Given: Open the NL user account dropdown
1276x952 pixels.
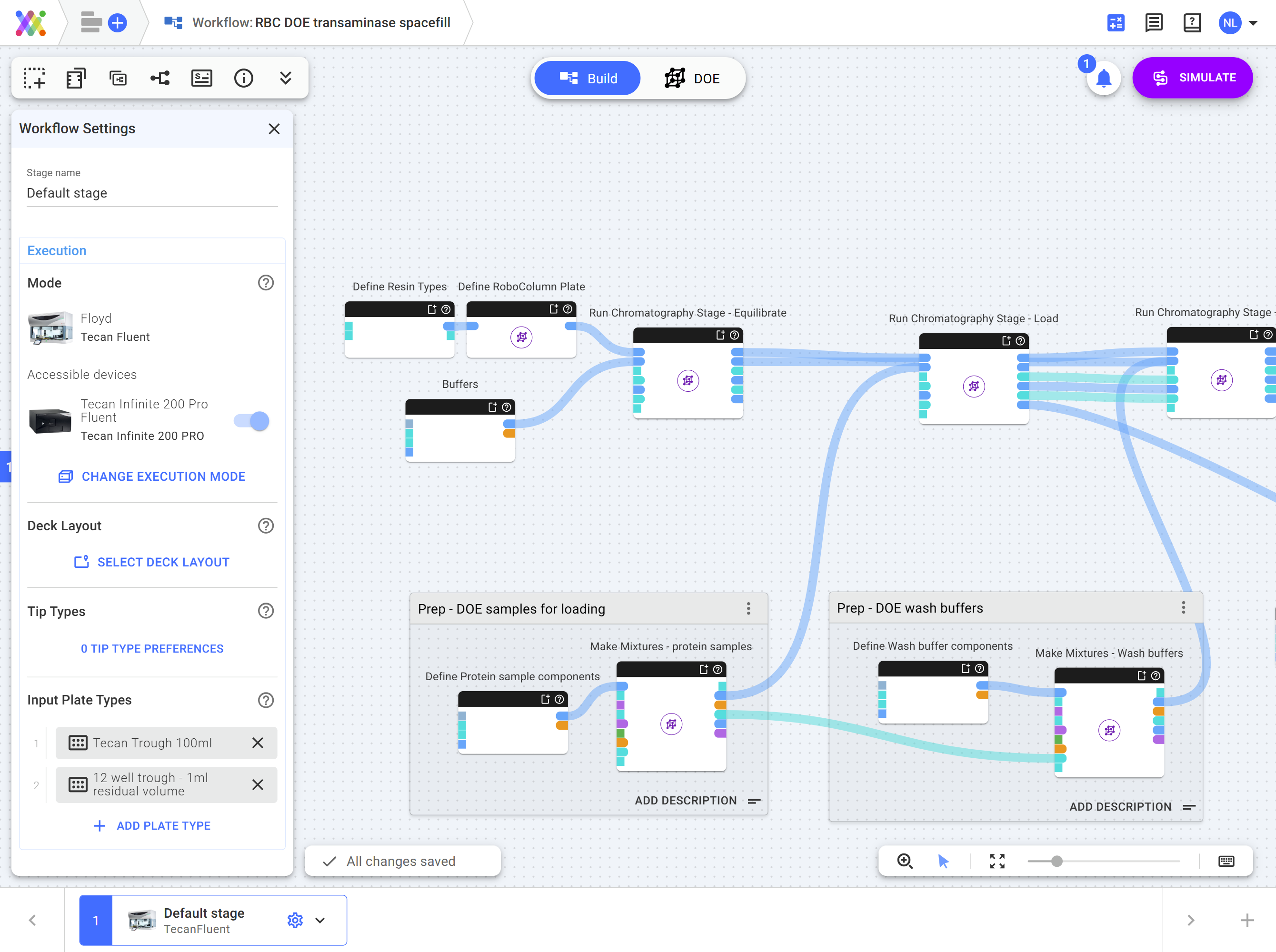Looking at the screenshot, I should (x=1252, y=23).
